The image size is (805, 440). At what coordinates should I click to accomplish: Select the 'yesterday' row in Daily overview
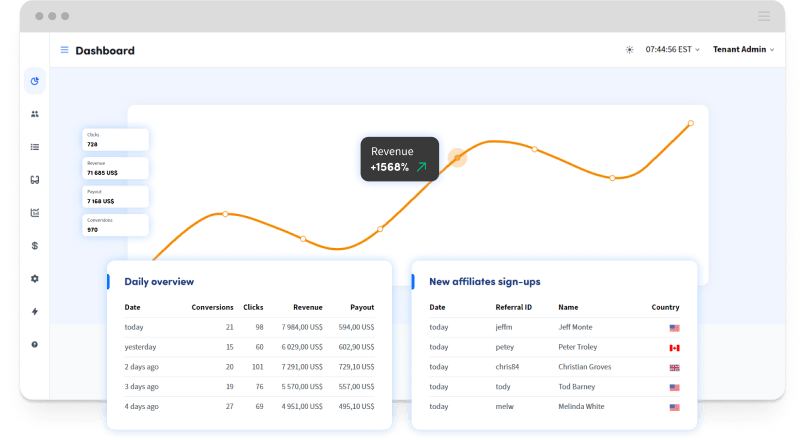pyautogui.click(x=249, y=347)
